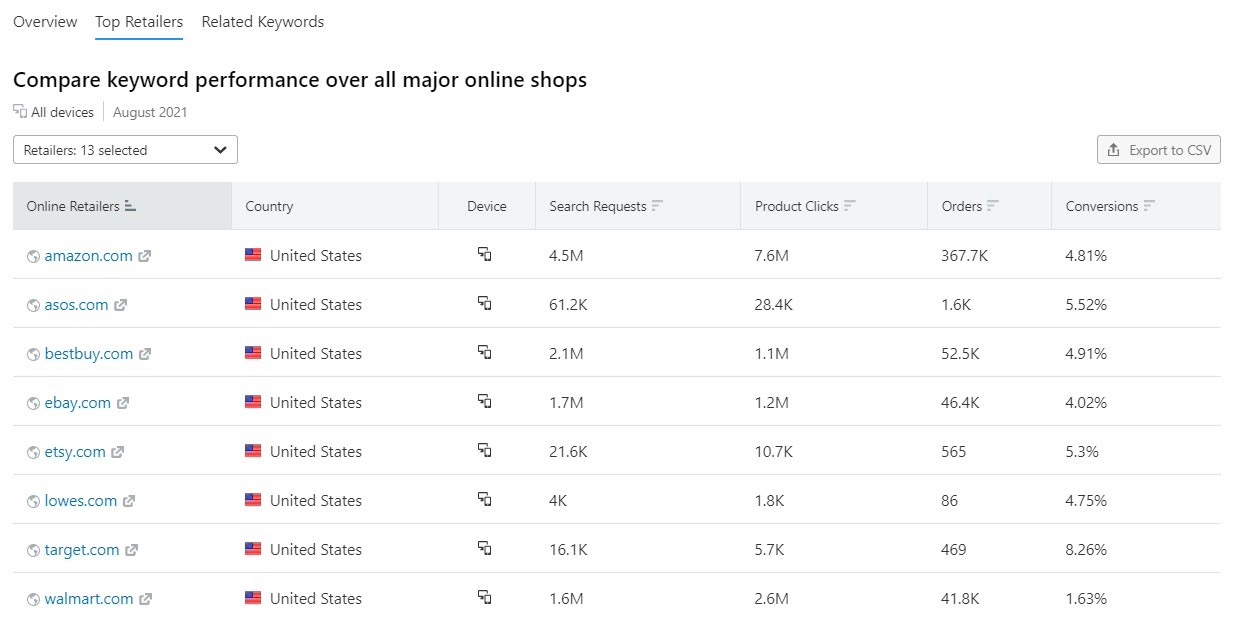Open the target.com retailer link
The image size is (1235, 625).
[82, 550]
